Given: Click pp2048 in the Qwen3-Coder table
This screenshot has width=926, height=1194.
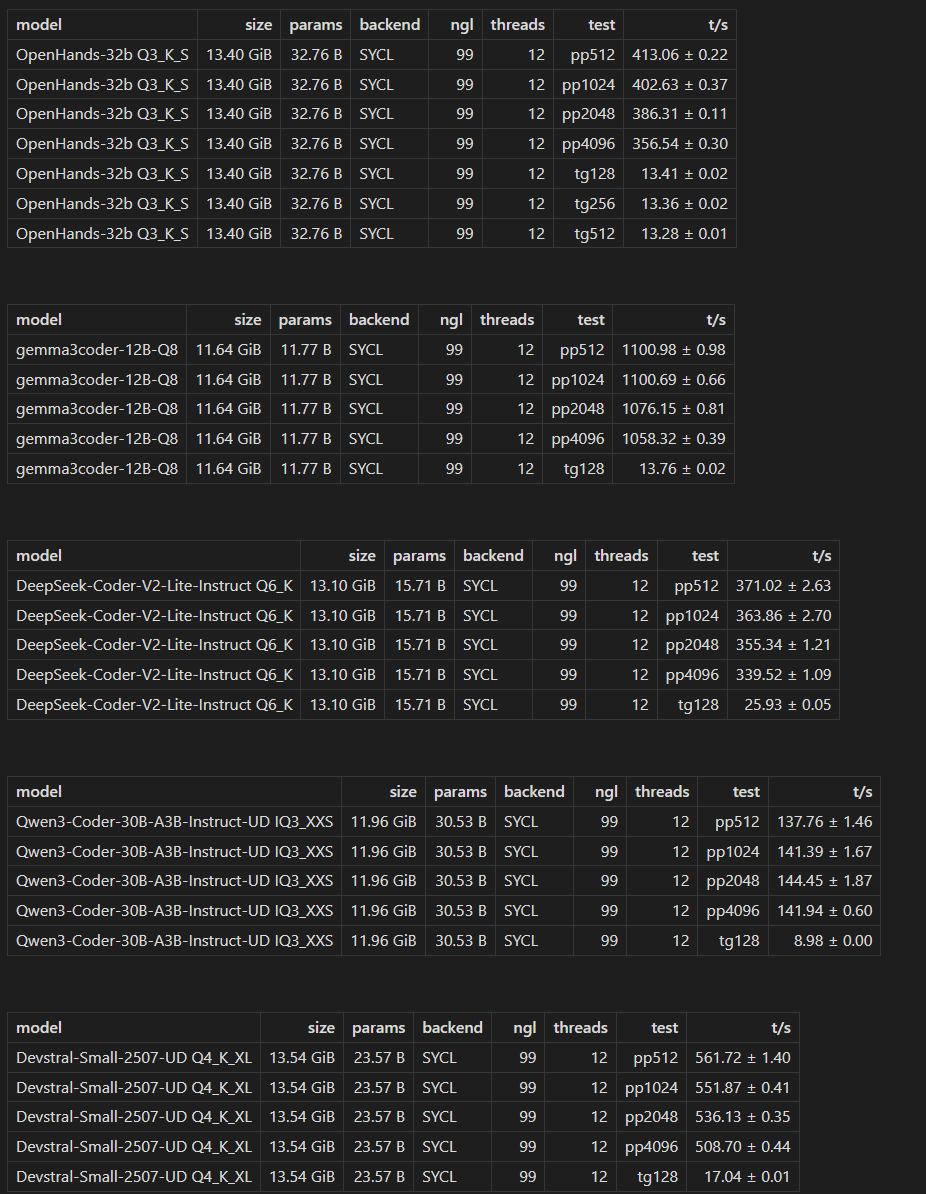Looking at the screenshot, I should (x=733, y=881).
